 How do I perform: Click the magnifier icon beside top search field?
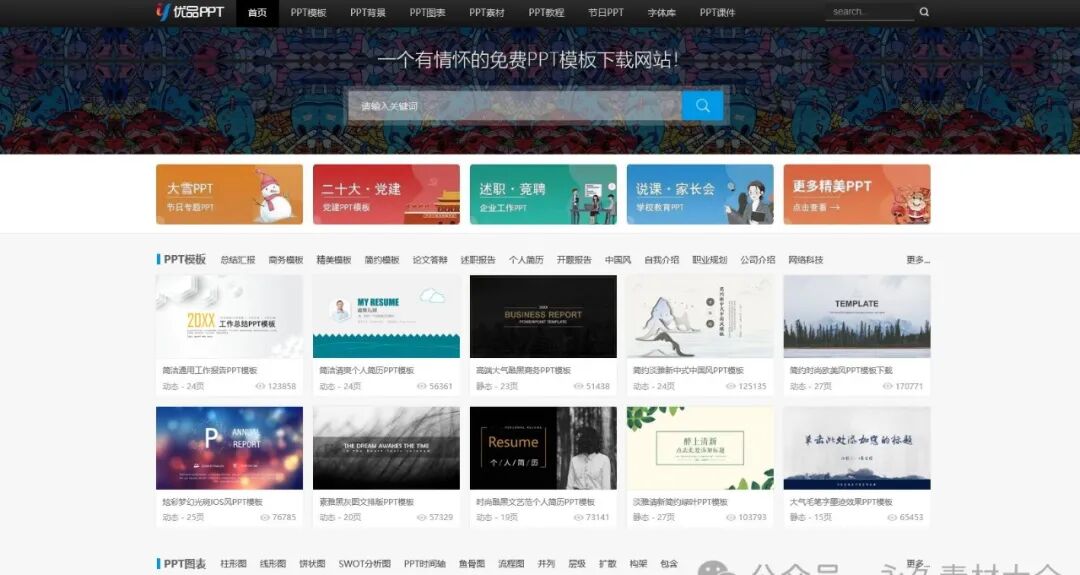tap(924, 12)
